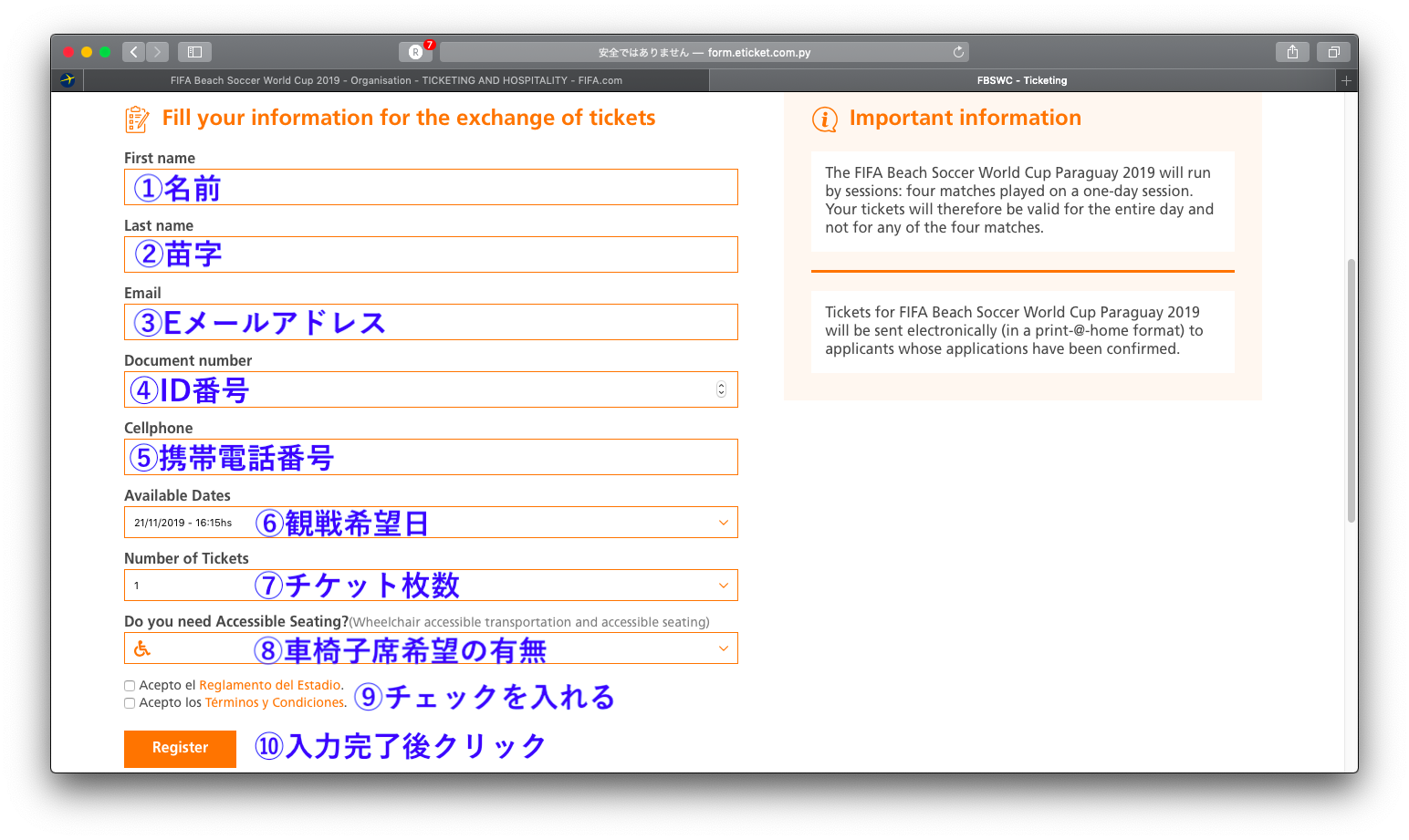The width and height of the screenshot is (1409, 840).
Task: Go forward with Safari's forward arrow
Action: (158, 52)
